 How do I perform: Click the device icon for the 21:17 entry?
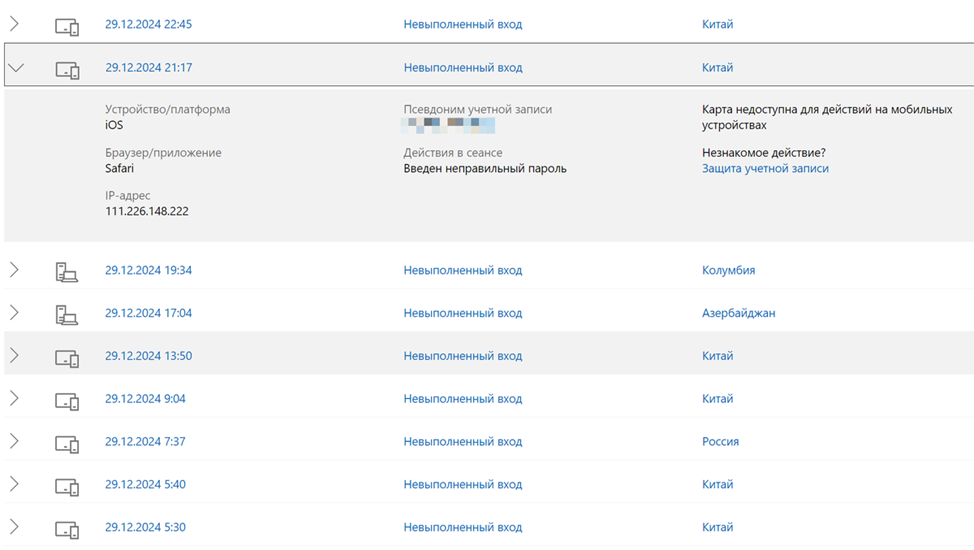click(67, 70)
